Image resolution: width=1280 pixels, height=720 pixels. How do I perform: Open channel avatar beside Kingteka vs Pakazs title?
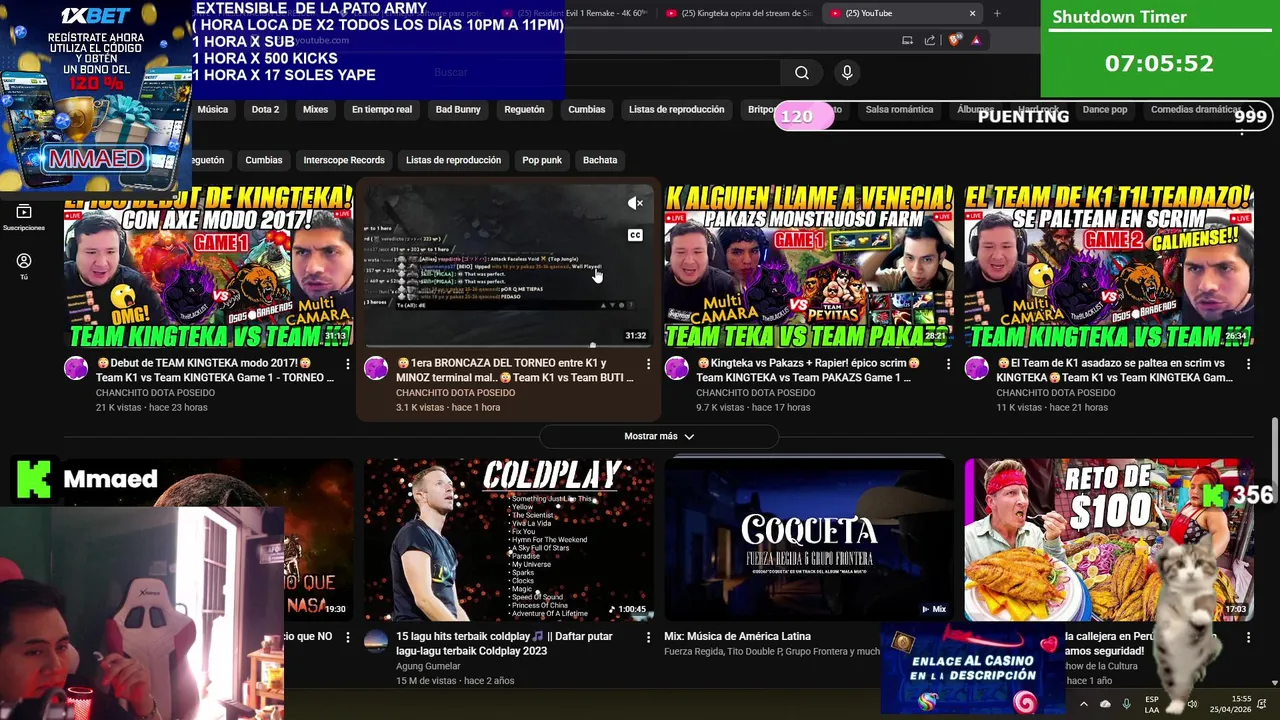point(676,368)
